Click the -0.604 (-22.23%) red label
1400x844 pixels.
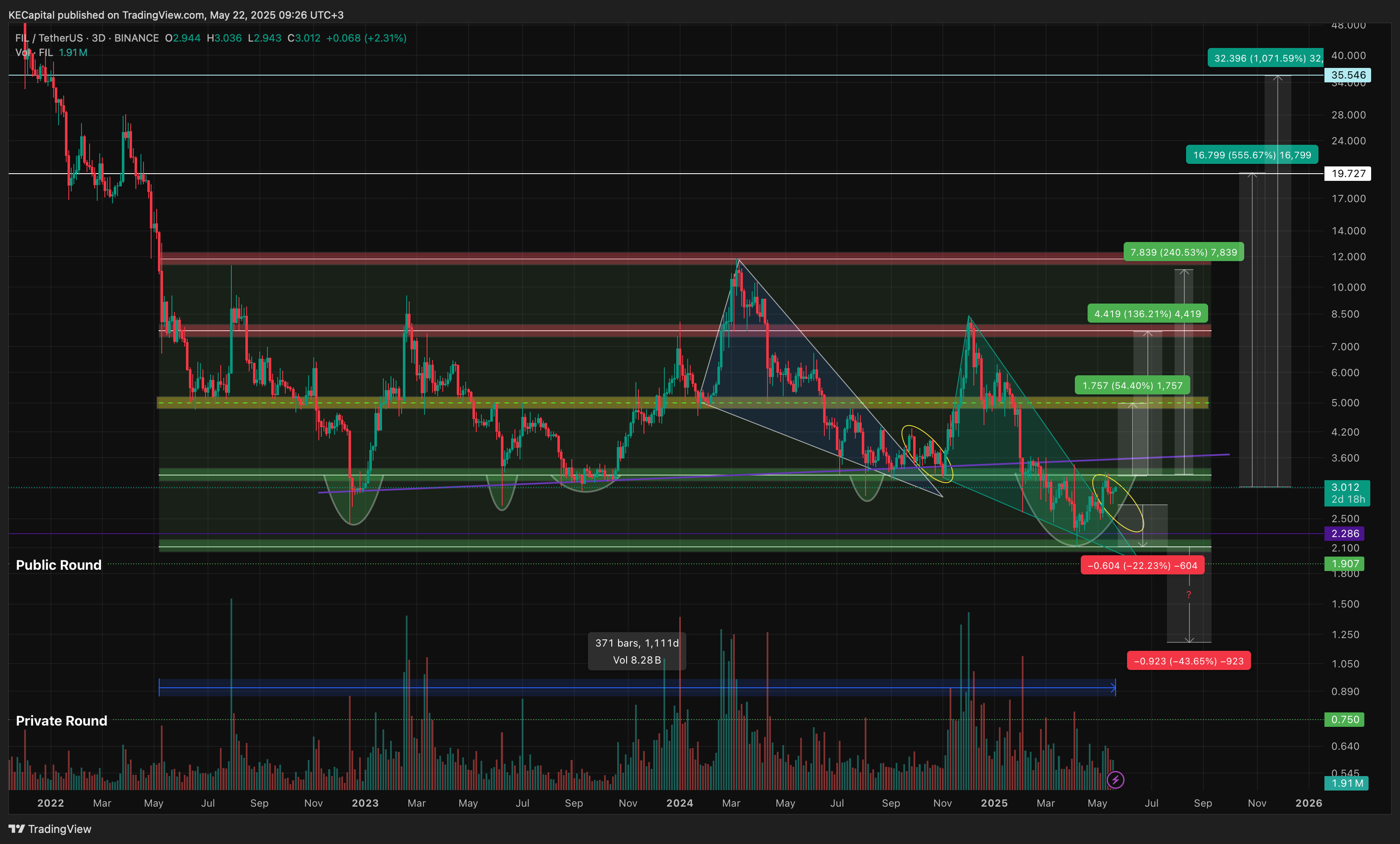[1142, 565]
